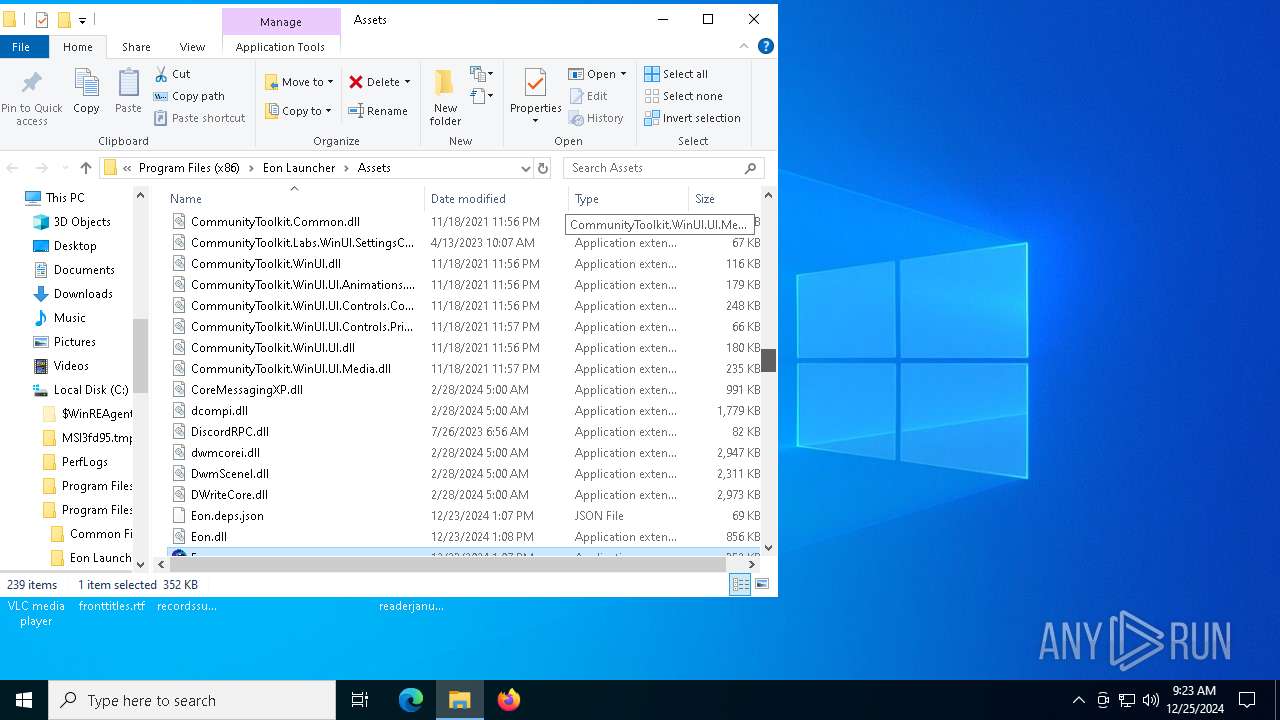Collapse the ribbon with the chevron
Image resolution: width=1280 pixels, height=720 pixels.
point(744,46)
